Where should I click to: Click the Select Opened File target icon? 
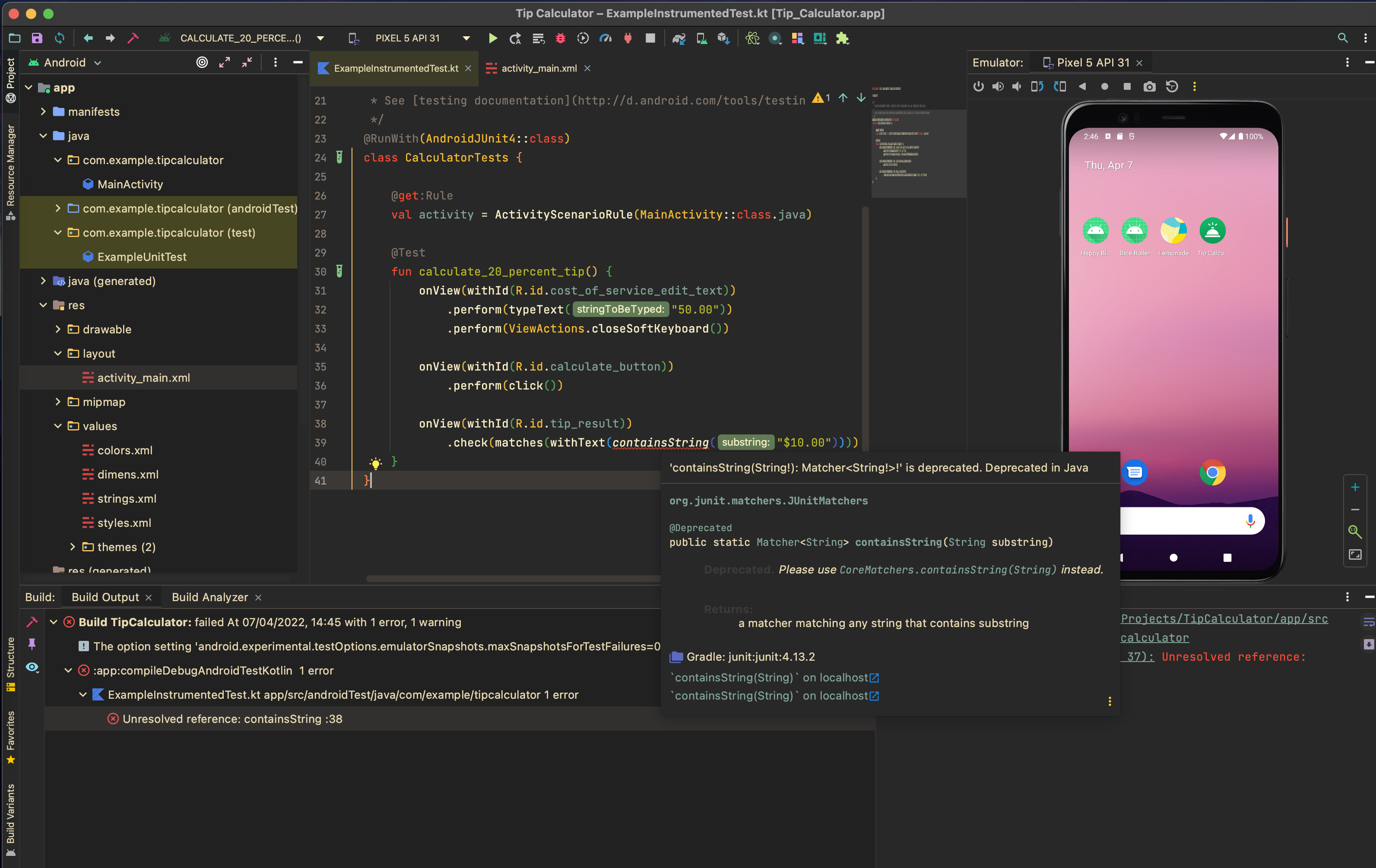click(202, 62)
